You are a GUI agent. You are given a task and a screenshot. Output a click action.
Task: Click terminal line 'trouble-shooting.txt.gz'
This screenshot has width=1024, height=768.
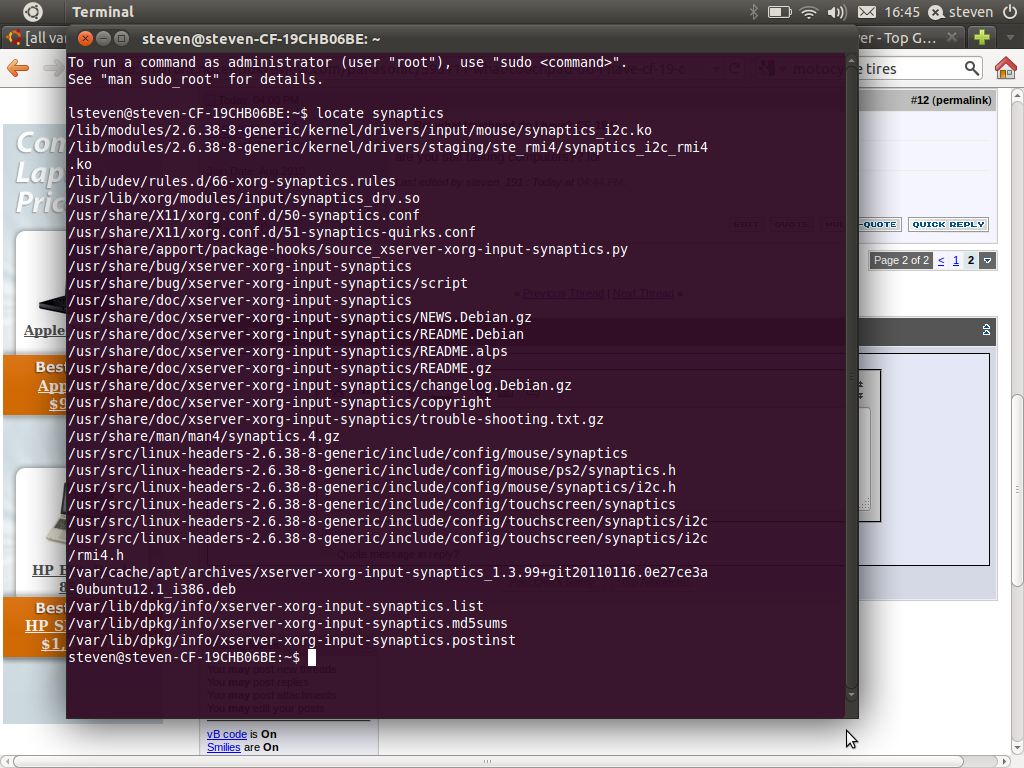pos(336,419)
